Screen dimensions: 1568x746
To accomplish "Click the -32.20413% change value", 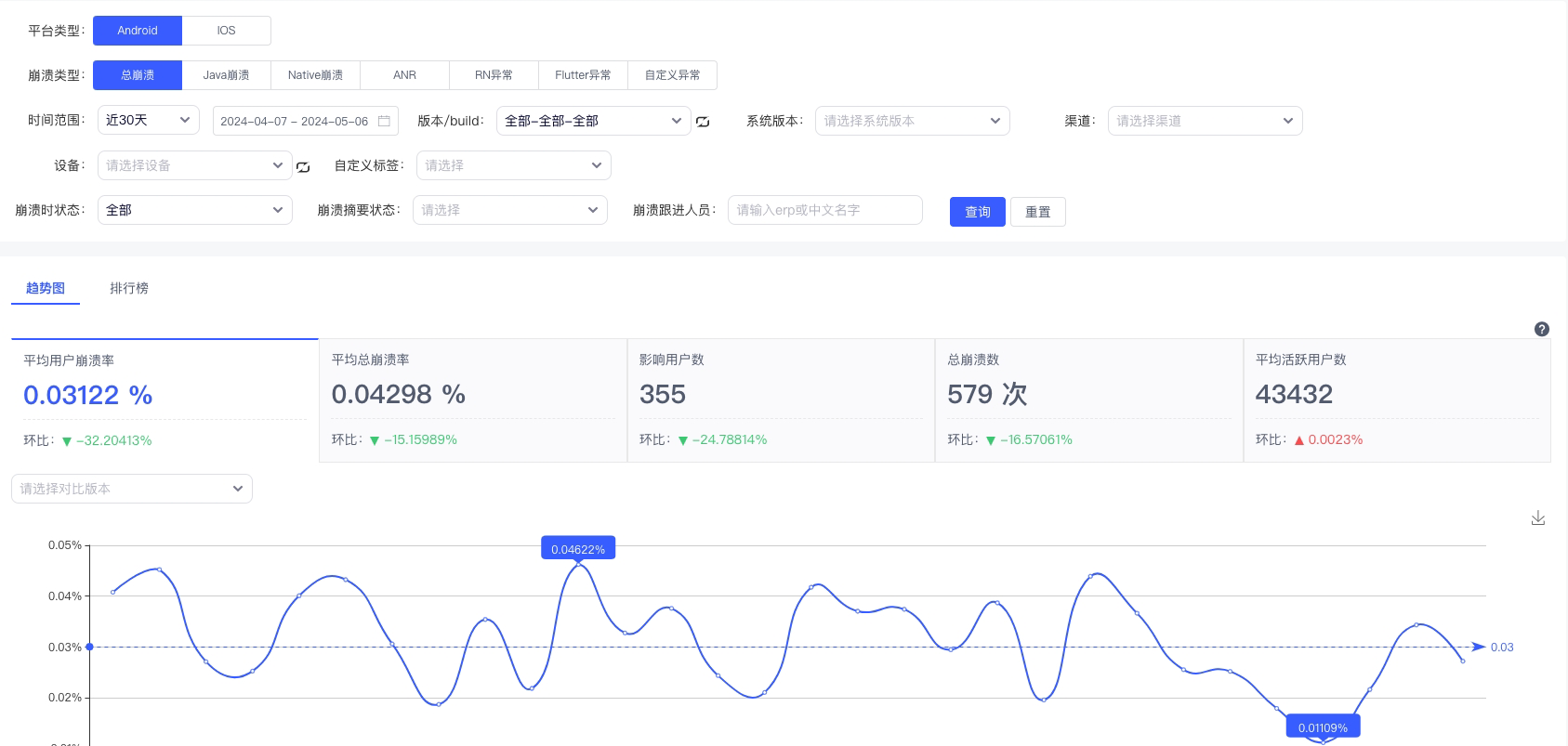I will (113, 440).
